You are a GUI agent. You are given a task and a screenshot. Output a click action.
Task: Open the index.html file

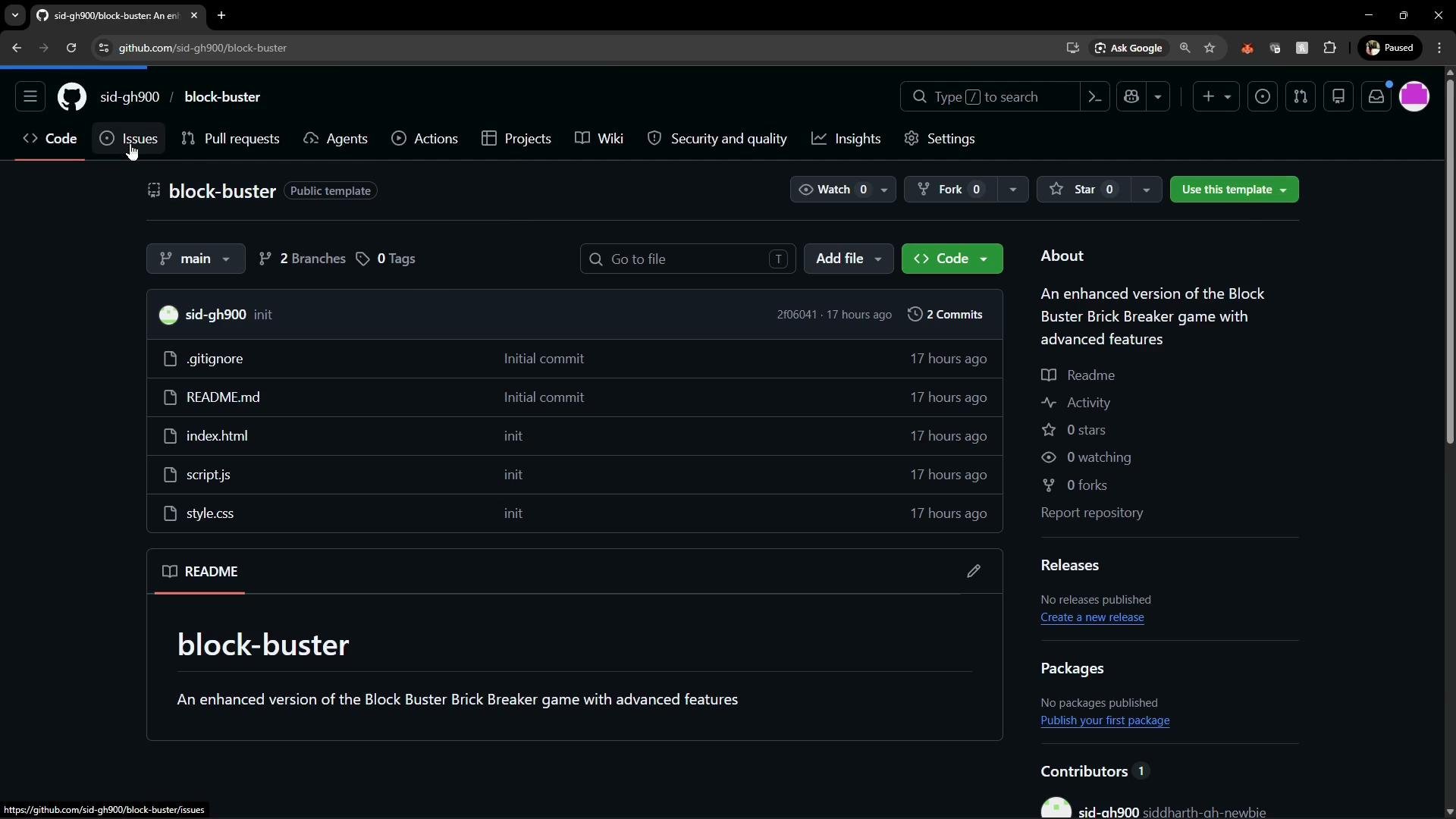click(x=217, y=436)
